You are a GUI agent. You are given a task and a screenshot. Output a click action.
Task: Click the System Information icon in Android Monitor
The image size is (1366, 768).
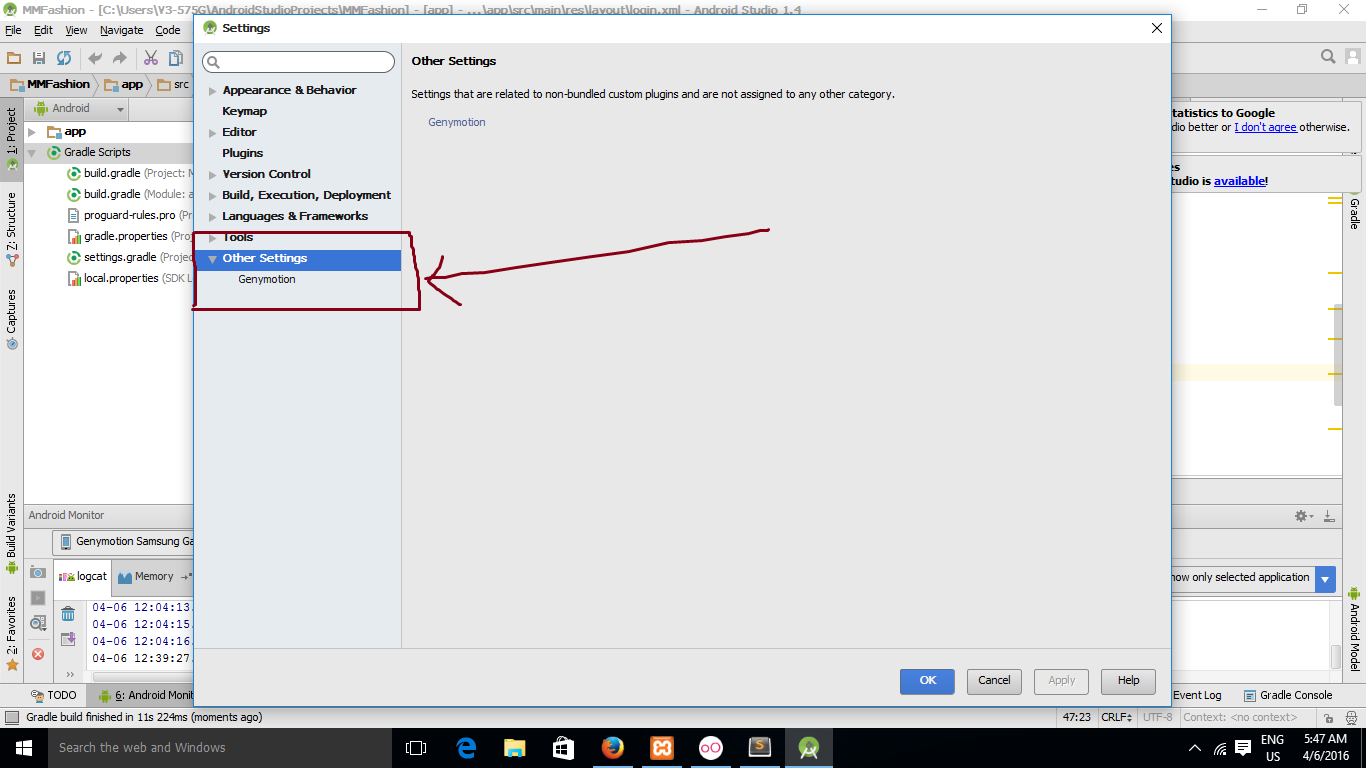pos(38,623)
